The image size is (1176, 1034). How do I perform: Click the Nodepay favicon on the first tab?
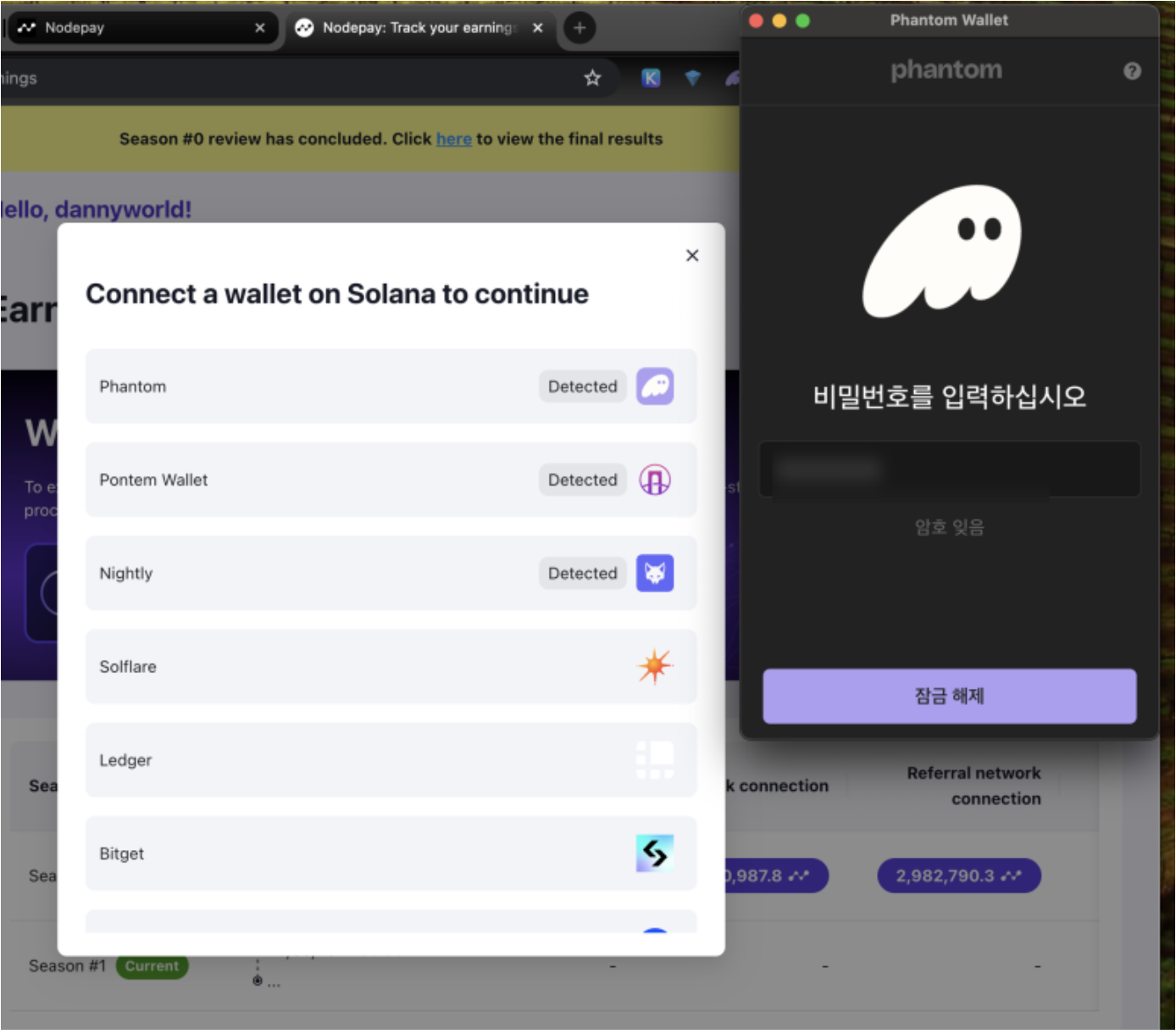pos(27,28)
